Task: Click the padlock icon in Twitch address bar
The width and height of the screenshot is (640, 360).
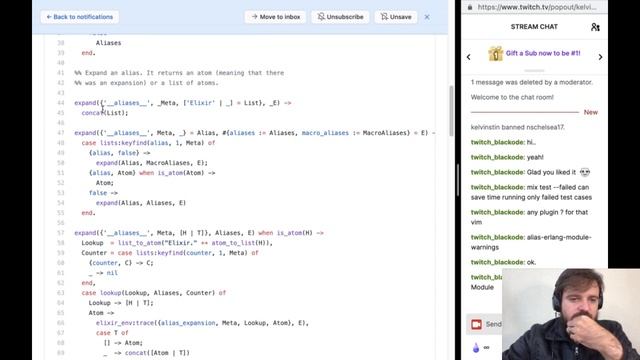Action: 470,7
